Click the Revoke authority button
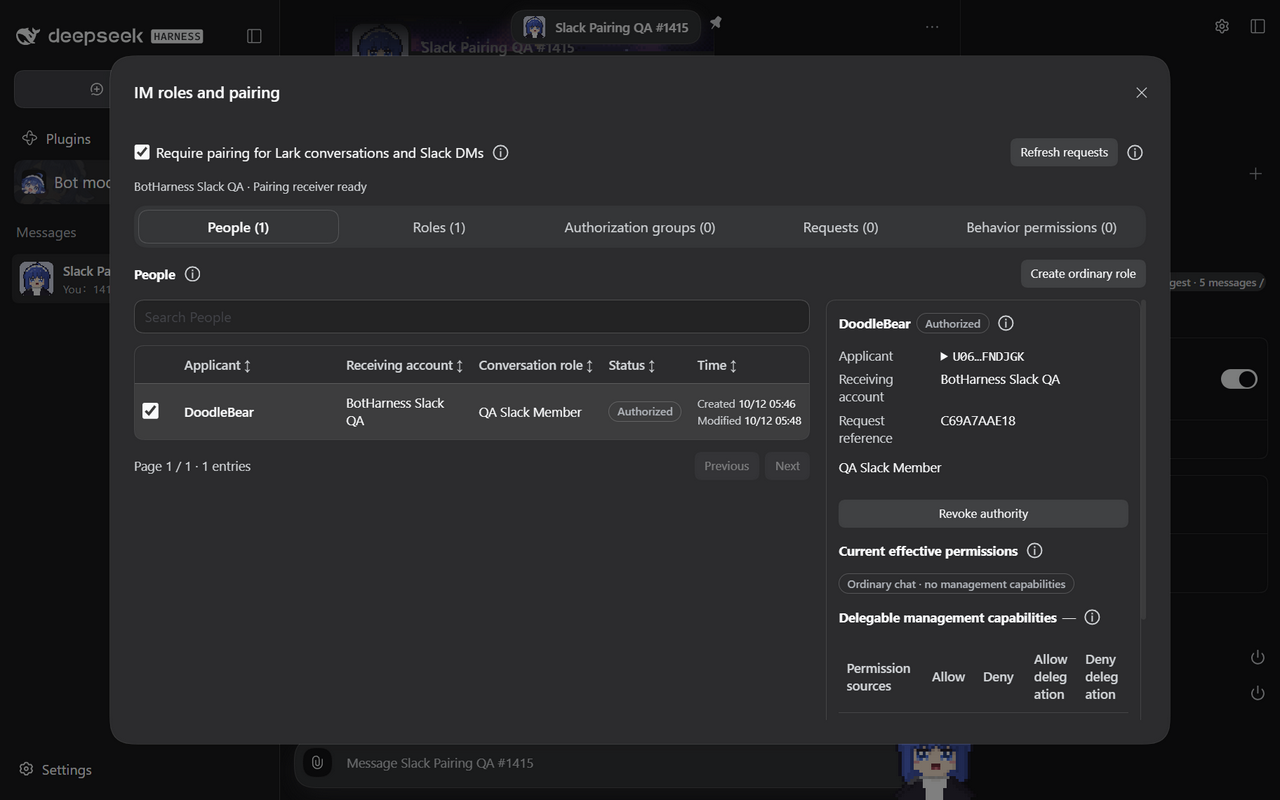1280x800 pixels. 983,514
